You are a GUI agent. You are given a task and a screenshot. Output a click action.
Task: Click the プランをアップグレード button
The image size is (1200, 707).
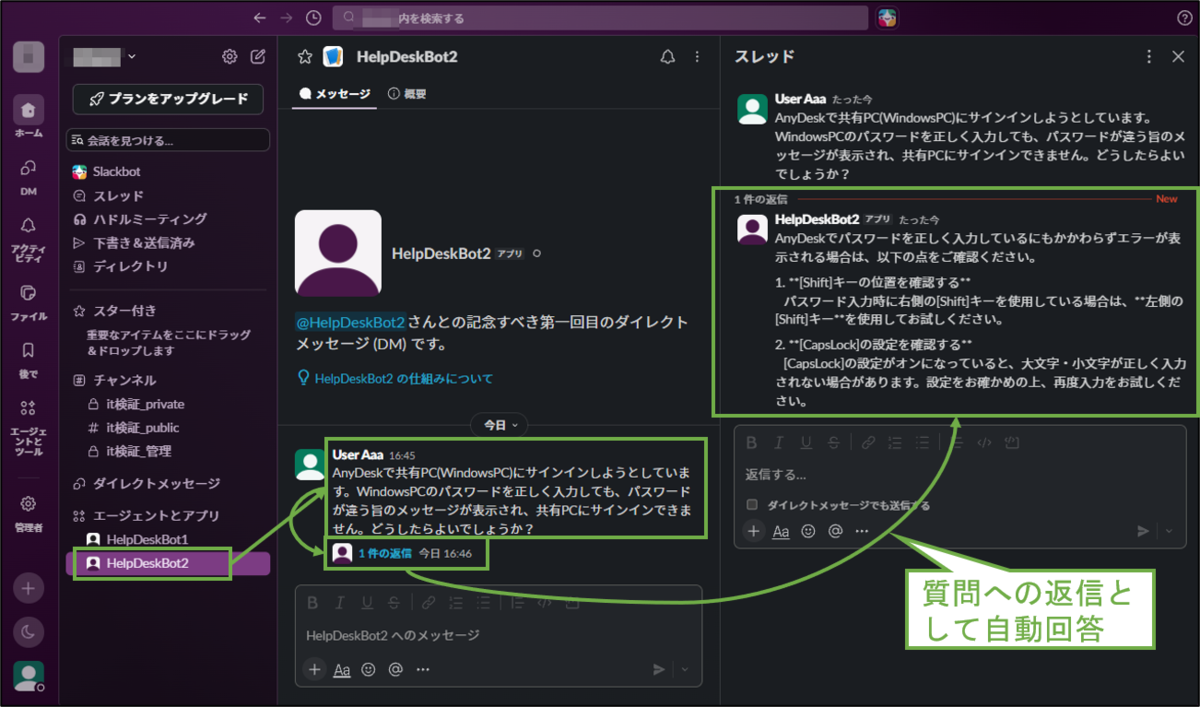(x=168, y=99)
